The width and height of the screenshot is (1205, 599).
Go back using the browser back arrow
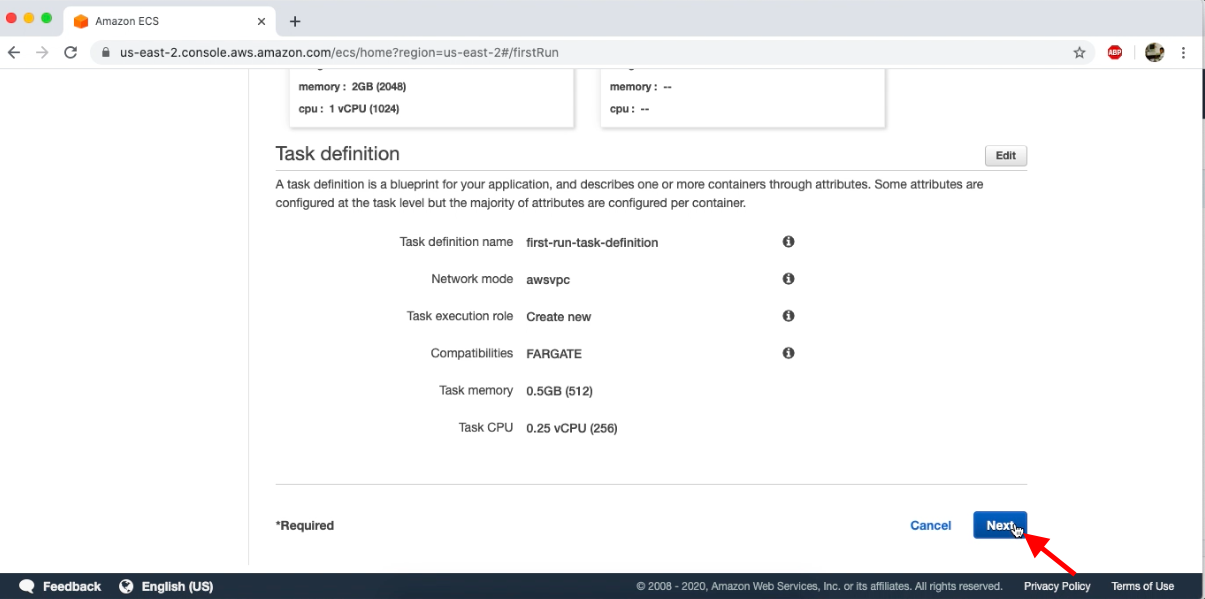pos(14,52)
